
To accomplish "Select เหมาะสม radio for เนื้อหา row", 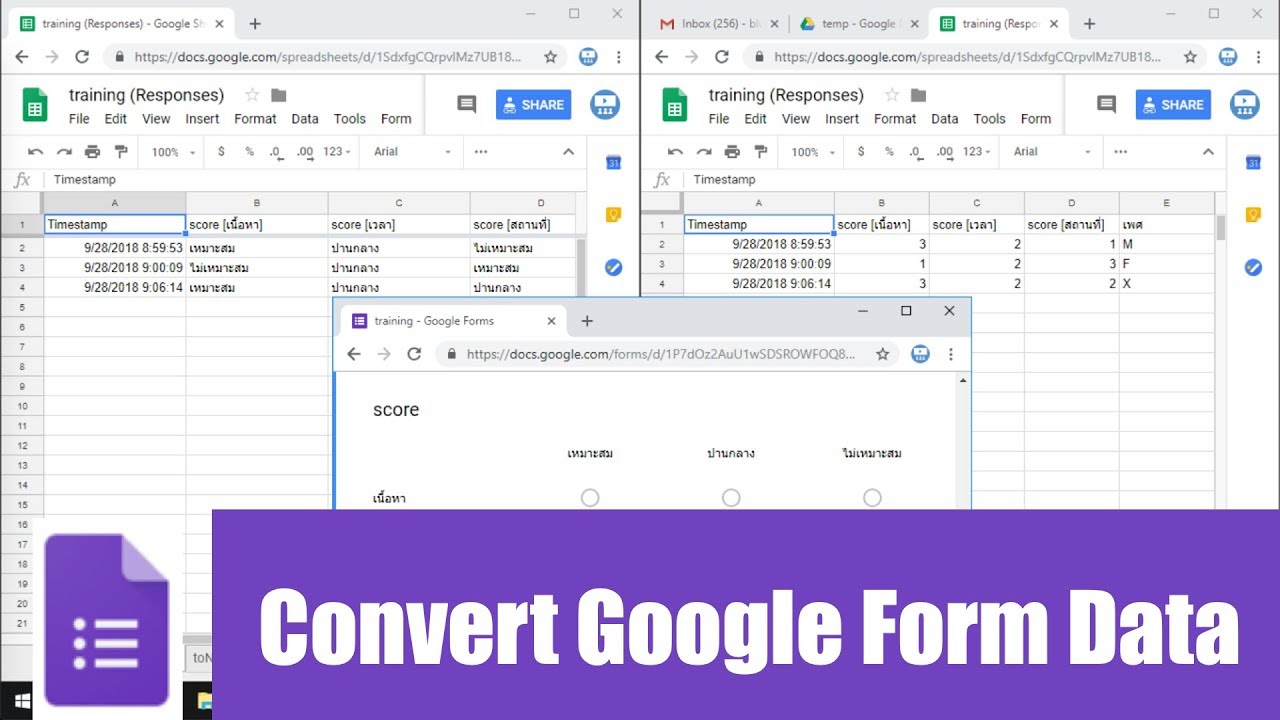I will coord(590,497).
